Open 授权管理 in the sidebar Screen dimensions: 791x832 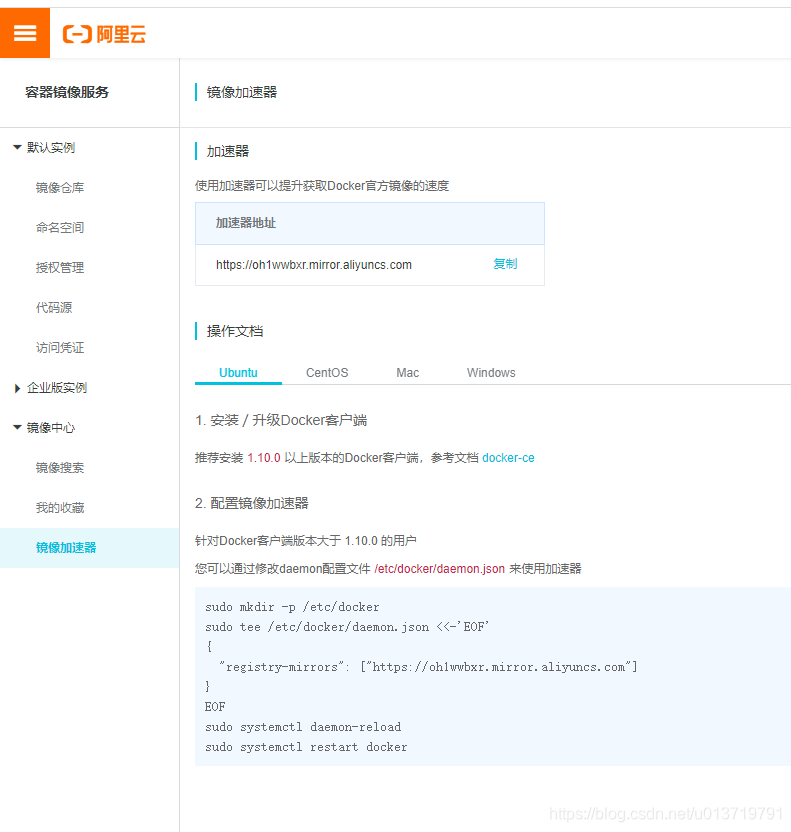pos(60,268)
